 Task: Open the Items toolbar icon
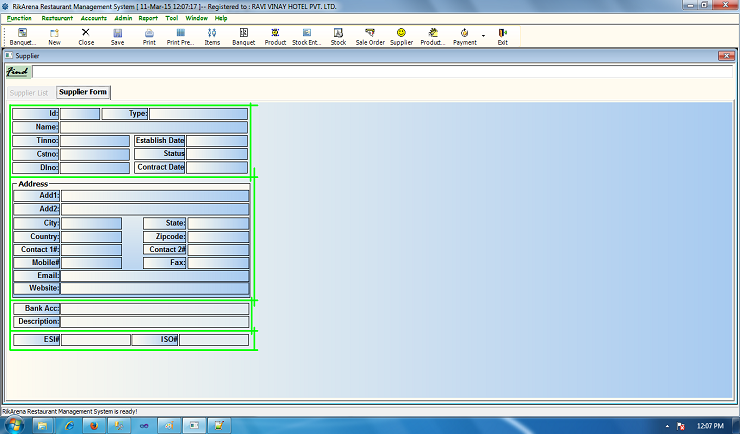pos(212,36)
